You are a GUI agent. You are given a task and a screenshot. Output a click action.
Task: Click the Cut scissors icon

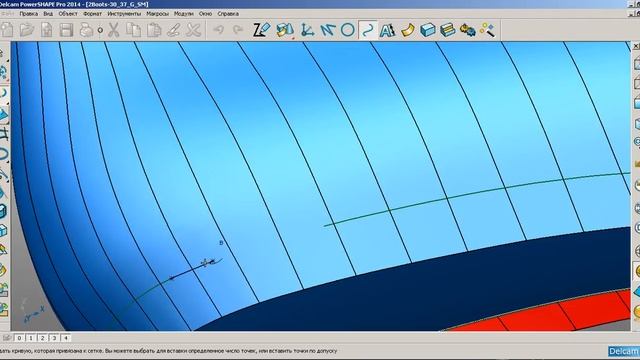(113, 30)
